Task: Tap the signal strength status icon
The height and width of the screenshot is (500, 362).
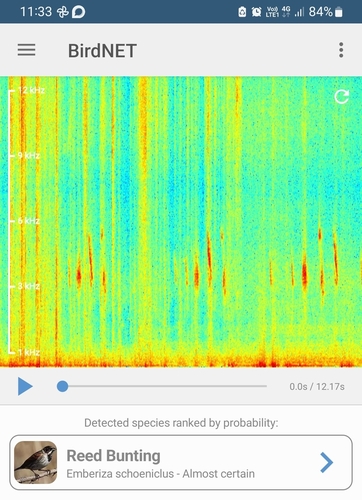Action: tap(299, 12)
